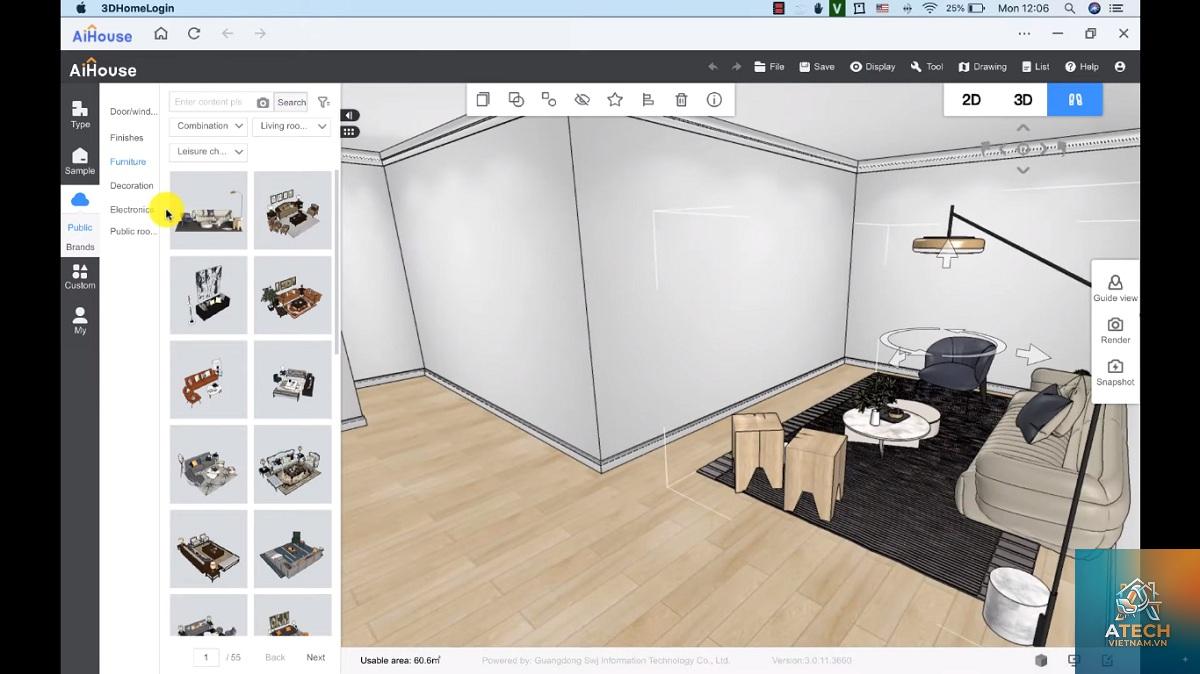Open the Tool menu
The image size is (1200, 674).
click(x=927, y=67)
